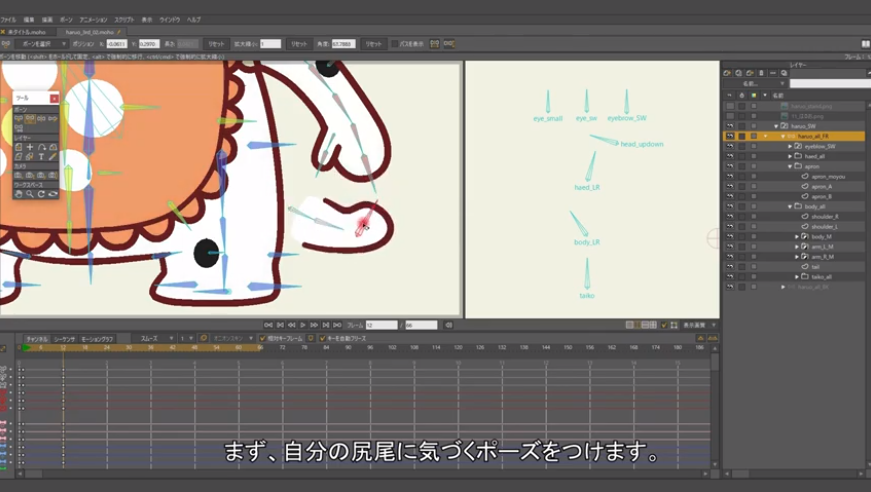
Task: Collapse the body_all layer group
Action: [x=790, y=207]
